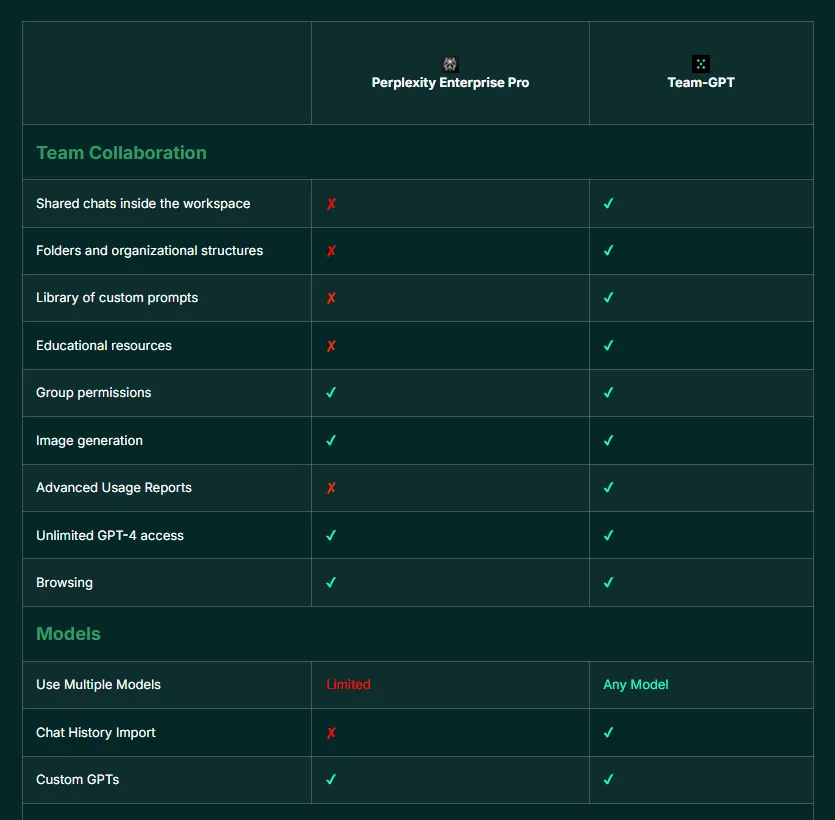Click the Team-GPT column title
This screenshot has width=835, height=820.
[x=701, y=83]
